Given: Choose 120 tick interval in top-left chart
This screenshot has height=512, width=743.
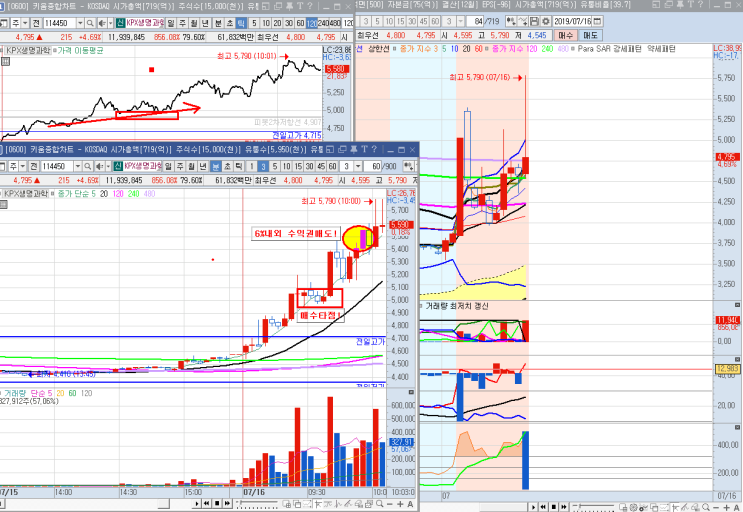Looking at the screenshot, I should (312, 23).
